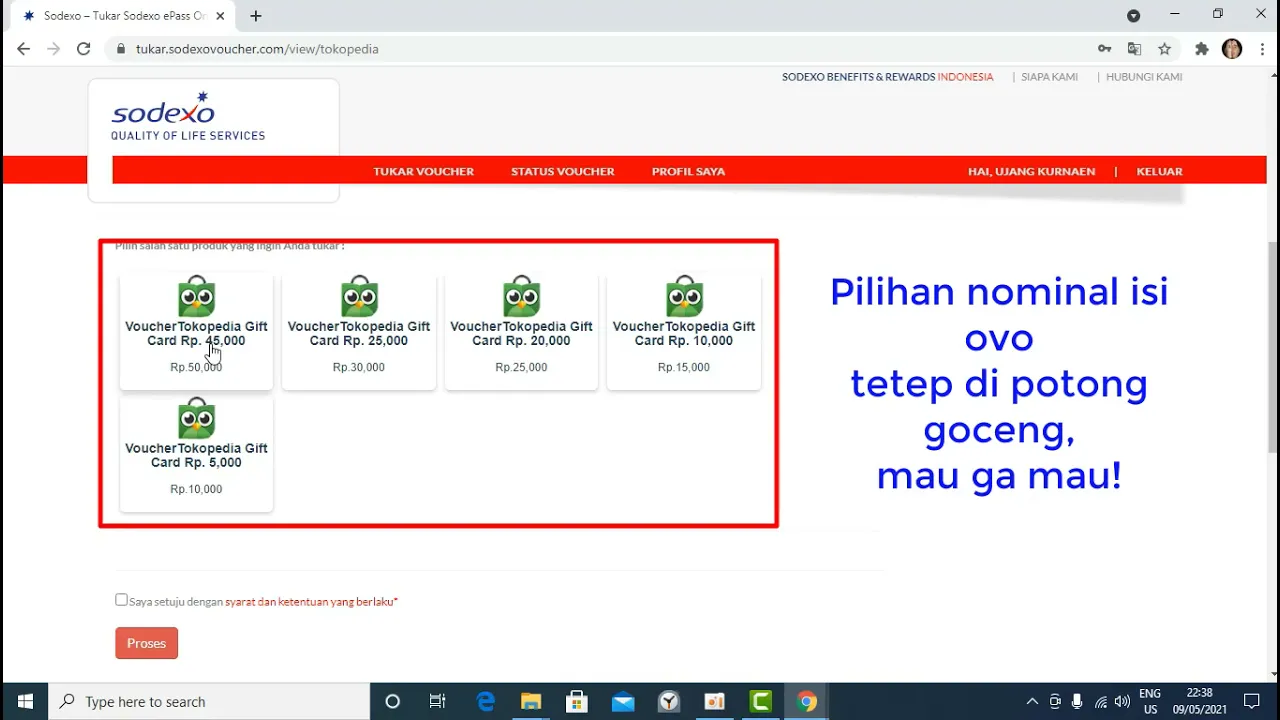
Task: Click the Sodexo logo
Action: (x=188, y=116)
